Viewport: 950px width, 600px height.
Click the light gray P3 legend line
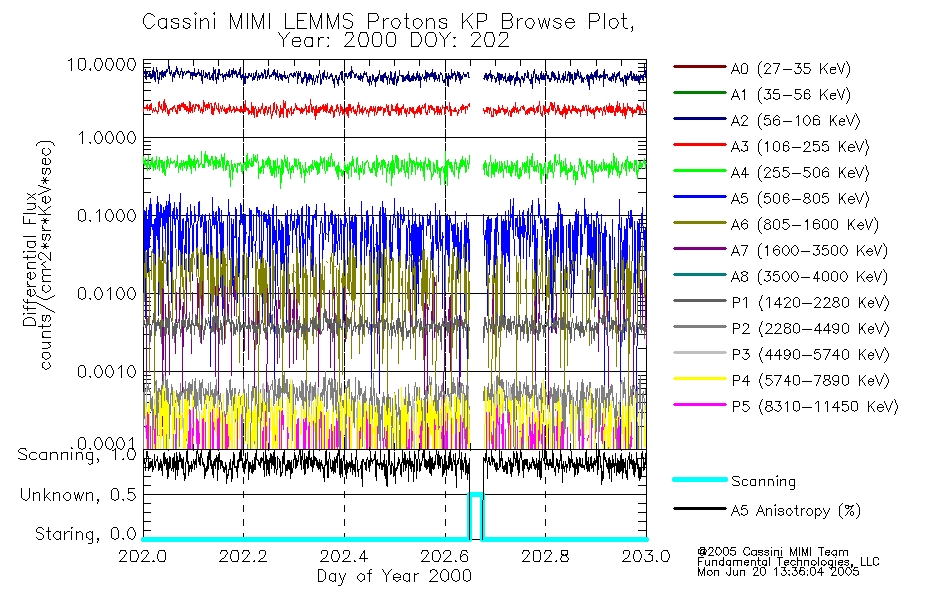click(x=699, y=352)
